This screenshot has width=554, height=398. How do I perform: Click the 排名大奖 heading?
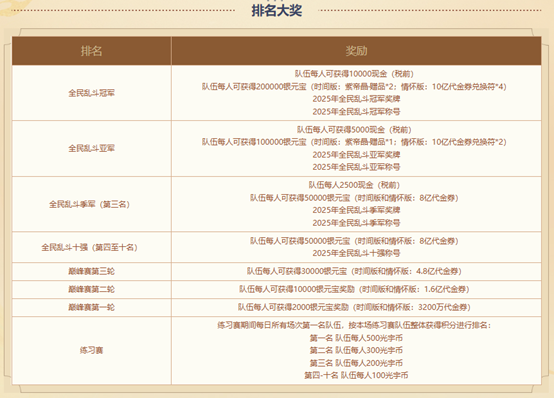click(x=277, y=10)
